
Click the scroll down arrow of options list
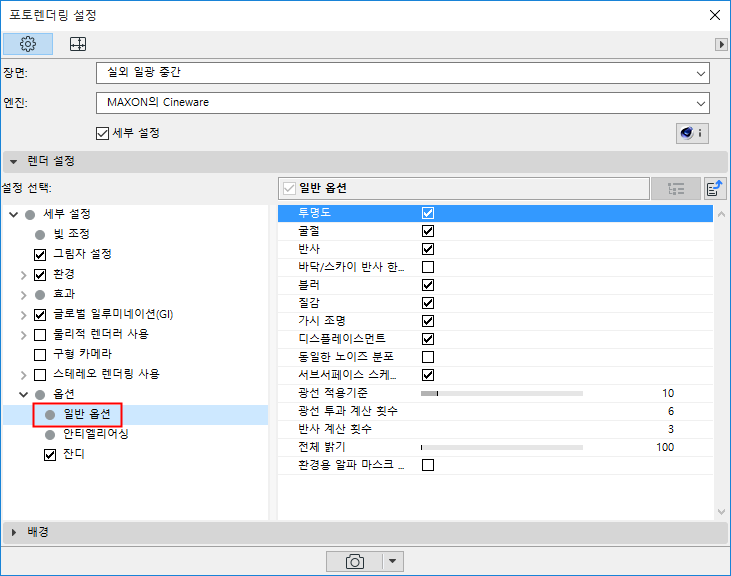click(721, 512)
